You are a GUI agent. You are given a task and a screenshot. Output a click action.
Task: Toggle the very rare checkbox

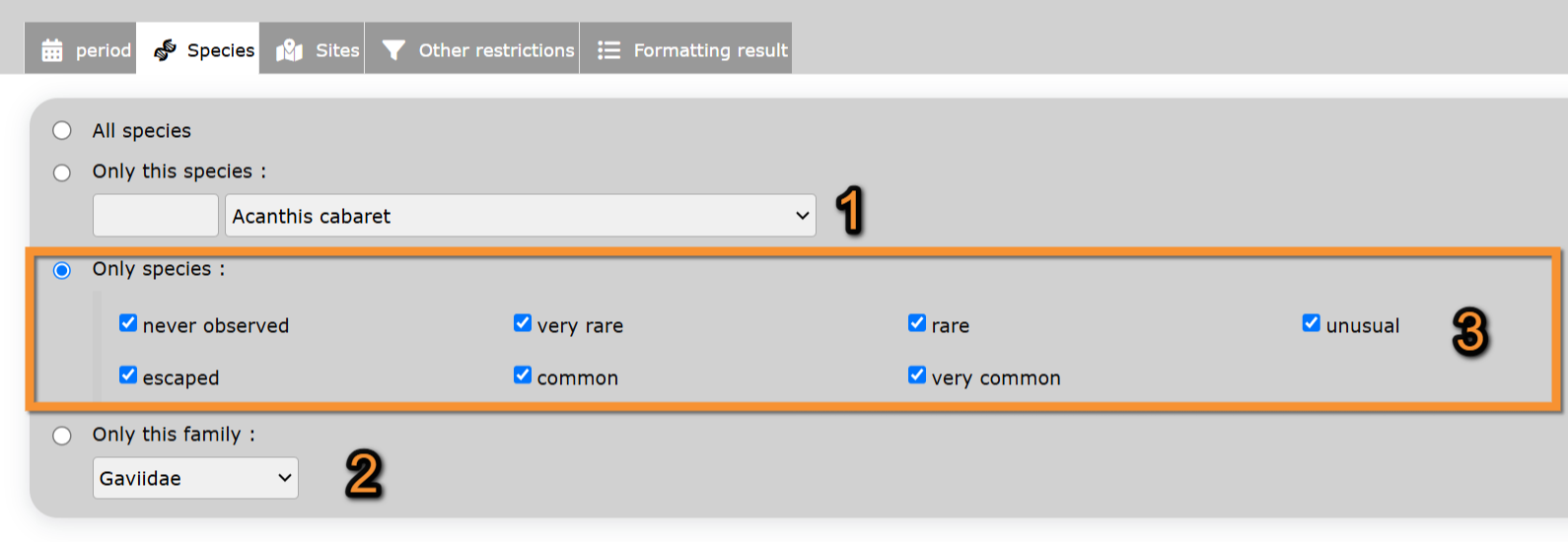click(523, 323)
